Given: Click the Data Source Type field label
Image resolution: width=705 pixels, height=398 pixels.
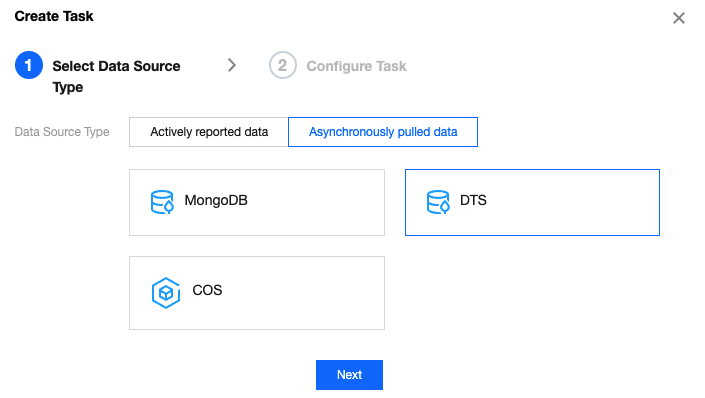Looking at the screenshot, I should click(x=62, y=132).
